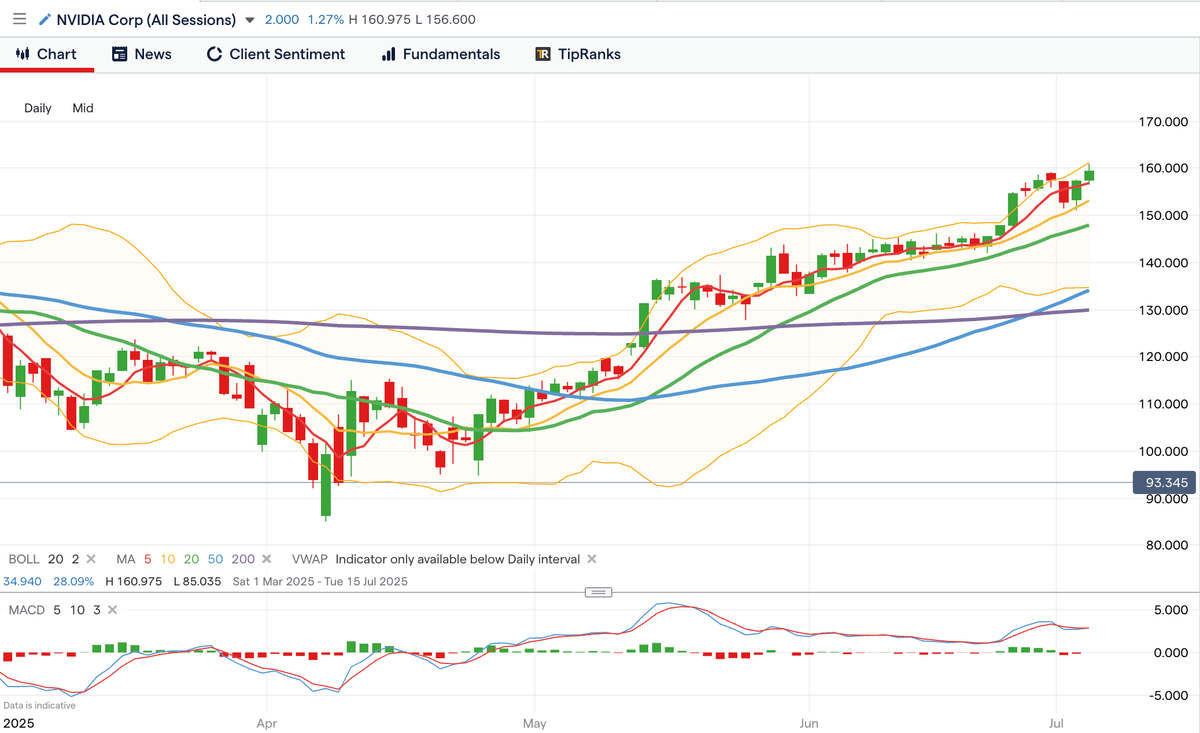Viewport: 1200px width, 733px height.
Task: Click the VWAP indicator label
Action: click(x=309, y=559)
